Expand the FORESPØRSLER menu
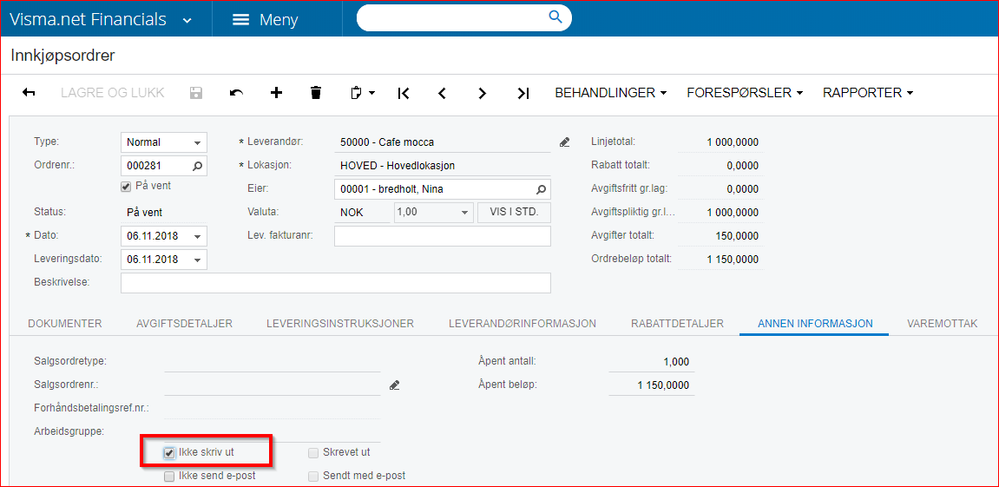 [745, 93]
